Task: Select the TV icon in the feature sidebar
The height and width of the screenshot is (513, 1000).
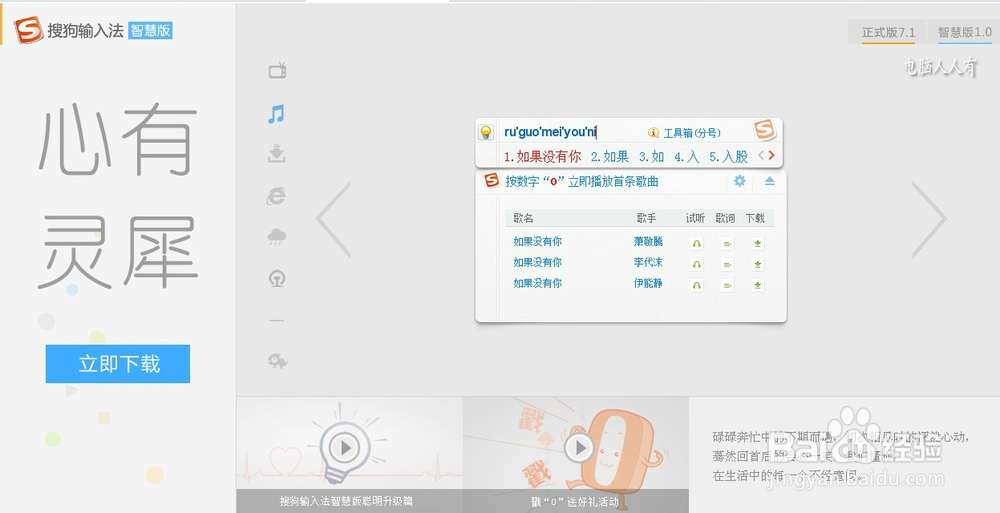Action: tap(277, 70)
